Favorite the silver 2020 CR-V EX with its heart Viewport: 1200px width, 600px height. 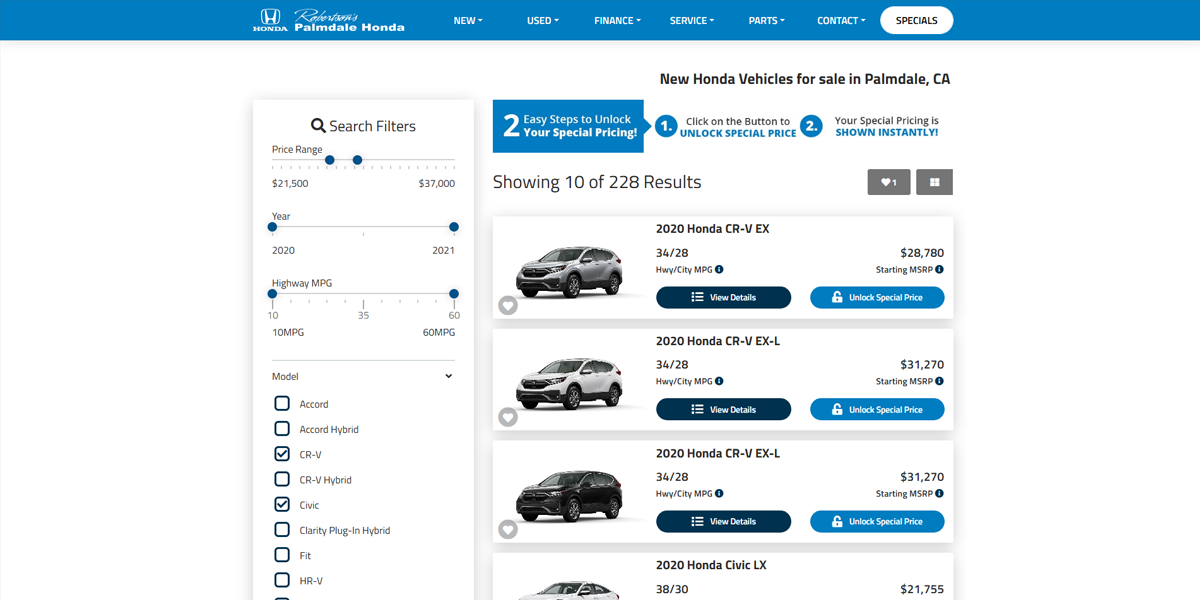pyautogui.click(x=508, y=305)
